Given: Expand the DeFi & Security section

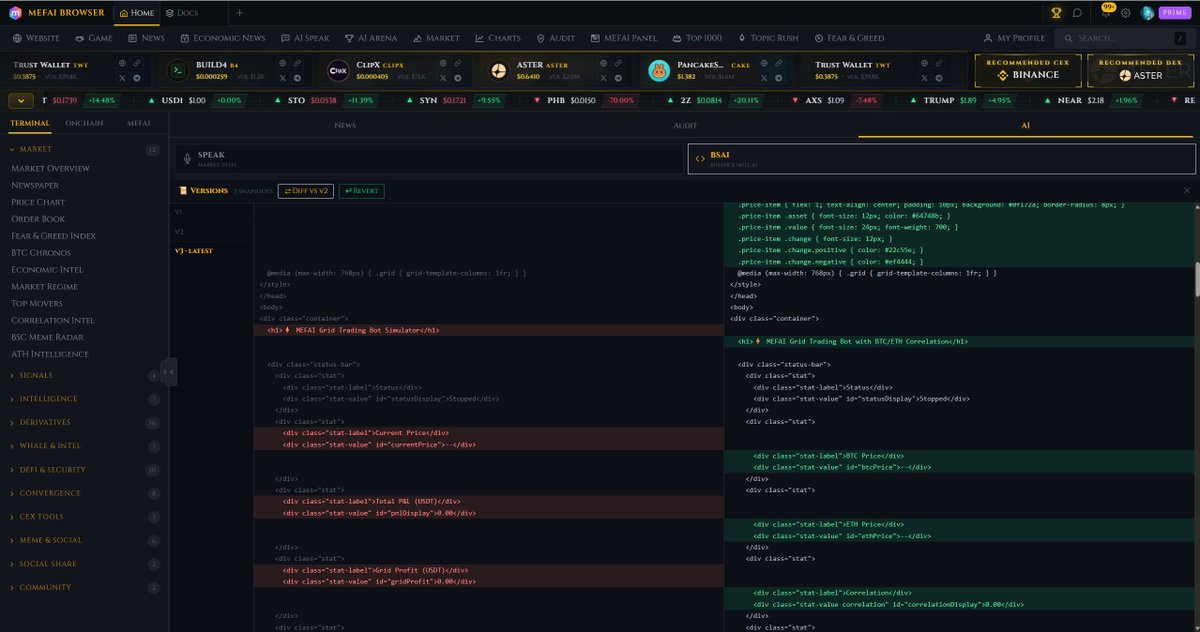Looking at the screenshot, I should [84, 469].
